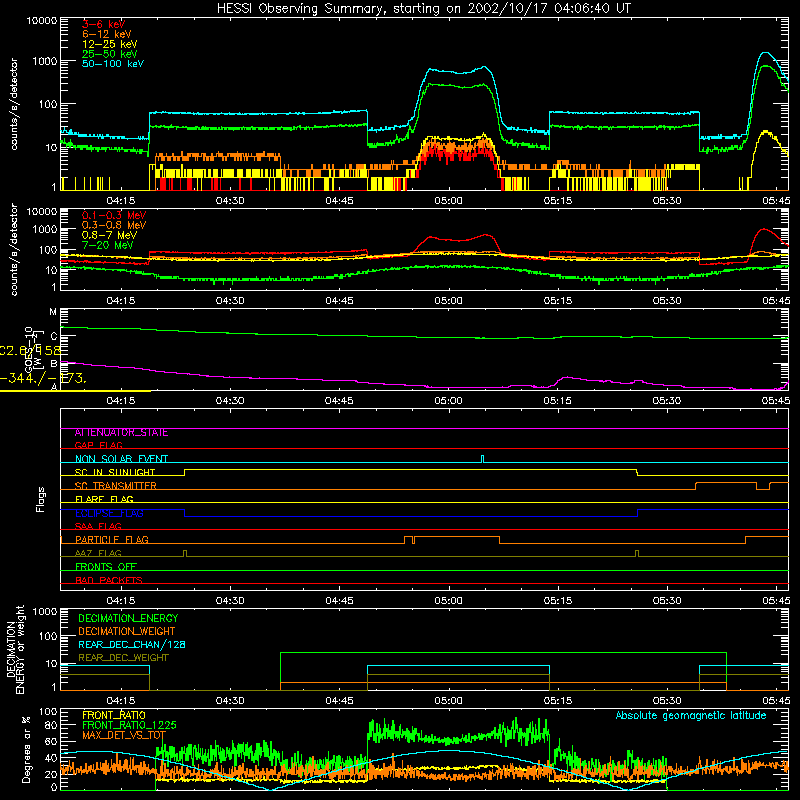Click the '04:30' tick under the top keV panel

point(230,201)
